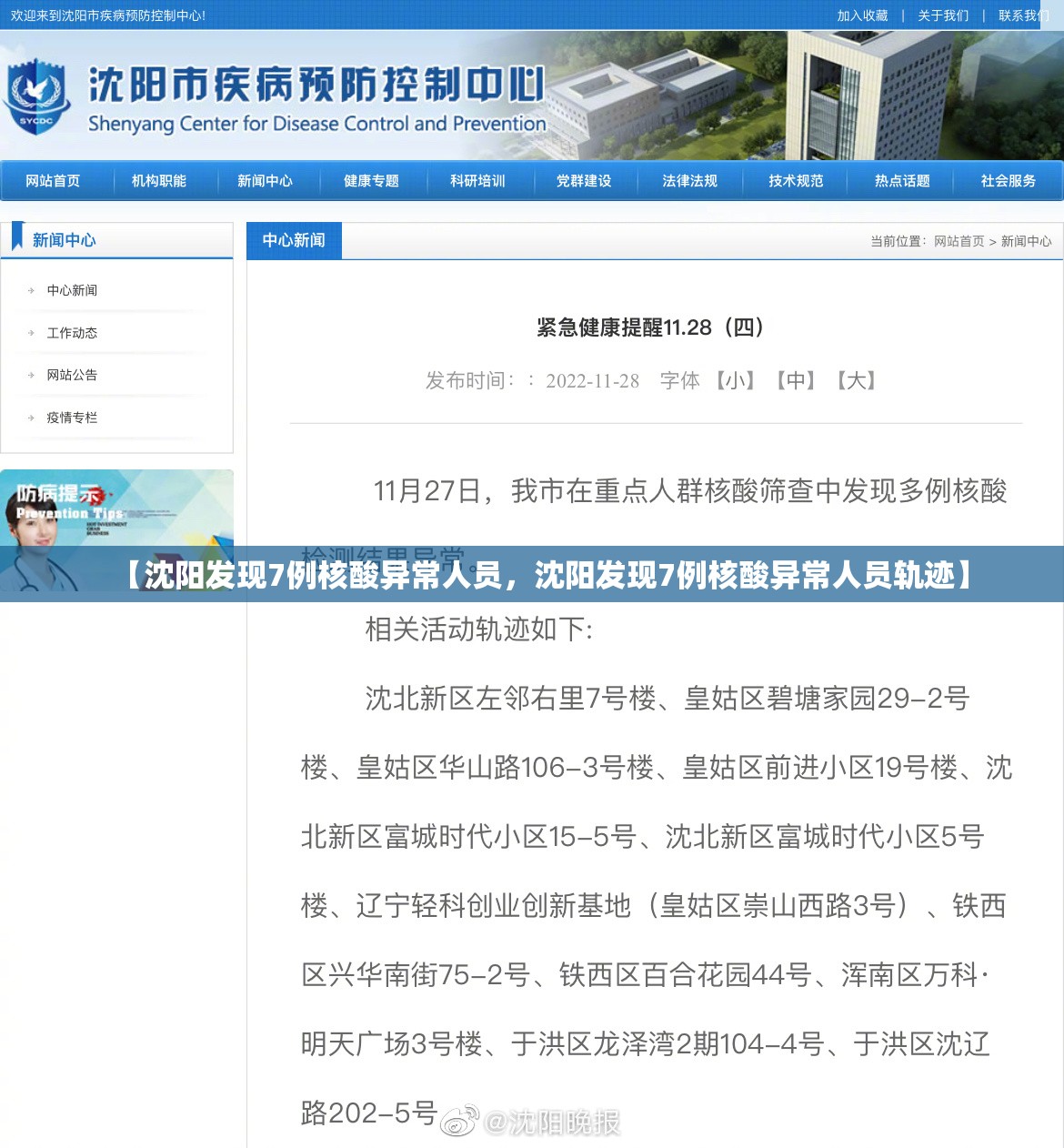Click 关于我们 link at top
This screenshot has height=1148, width=1064.
point(943,15)
